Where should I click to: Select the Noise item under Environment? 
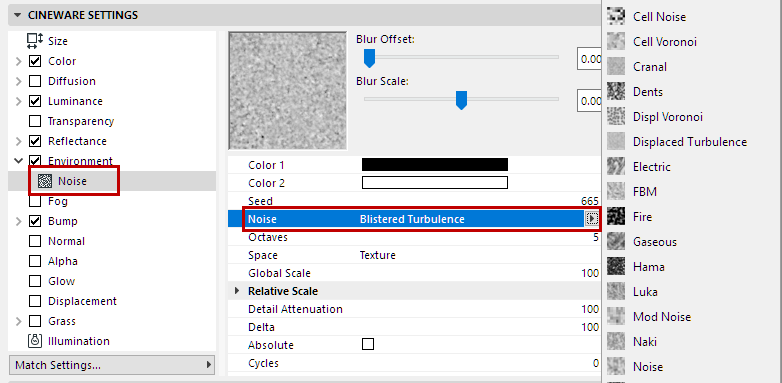[72, 181]
